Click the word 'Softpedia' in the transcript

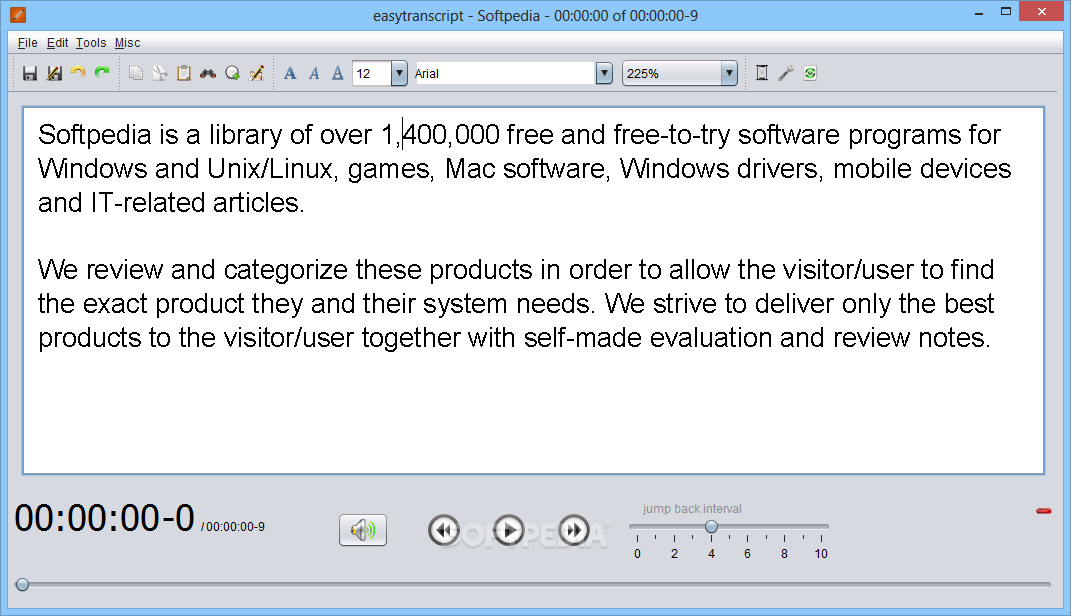click(x=94, y=135)
